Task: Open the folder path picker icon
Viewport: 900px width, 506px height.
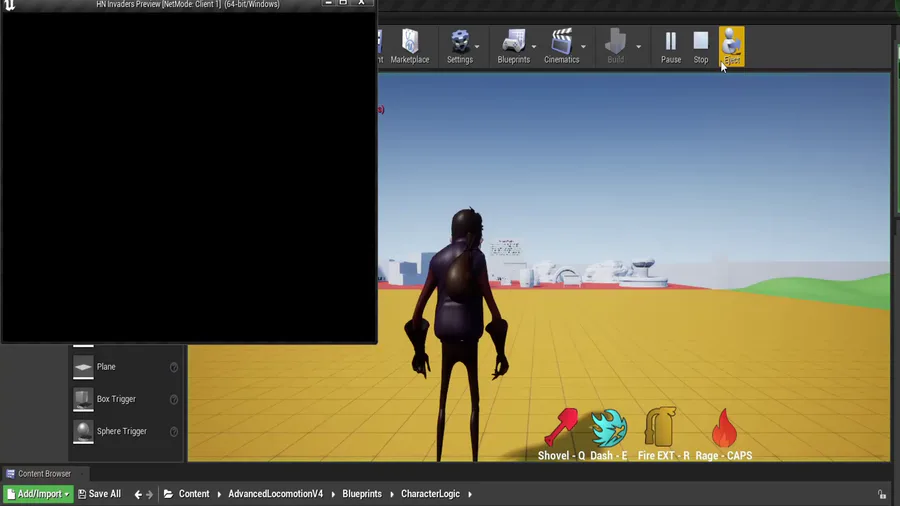Action: (x=168, y=494)
